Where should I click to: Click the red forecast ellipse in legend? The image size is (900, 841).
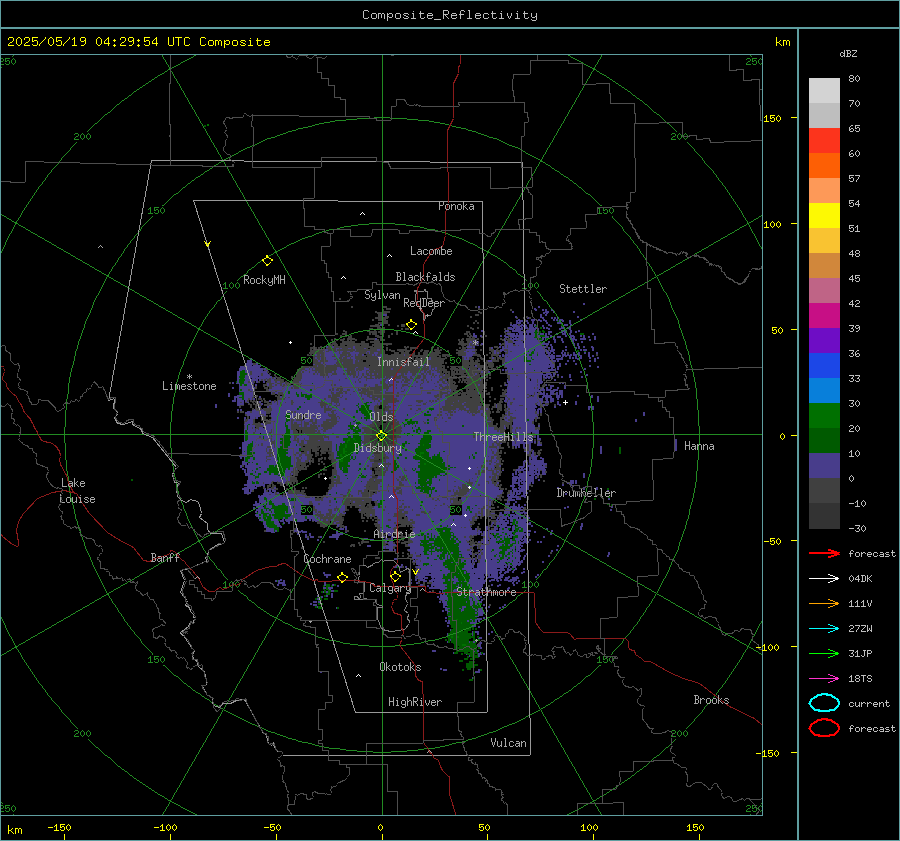[x=824, y=728]
